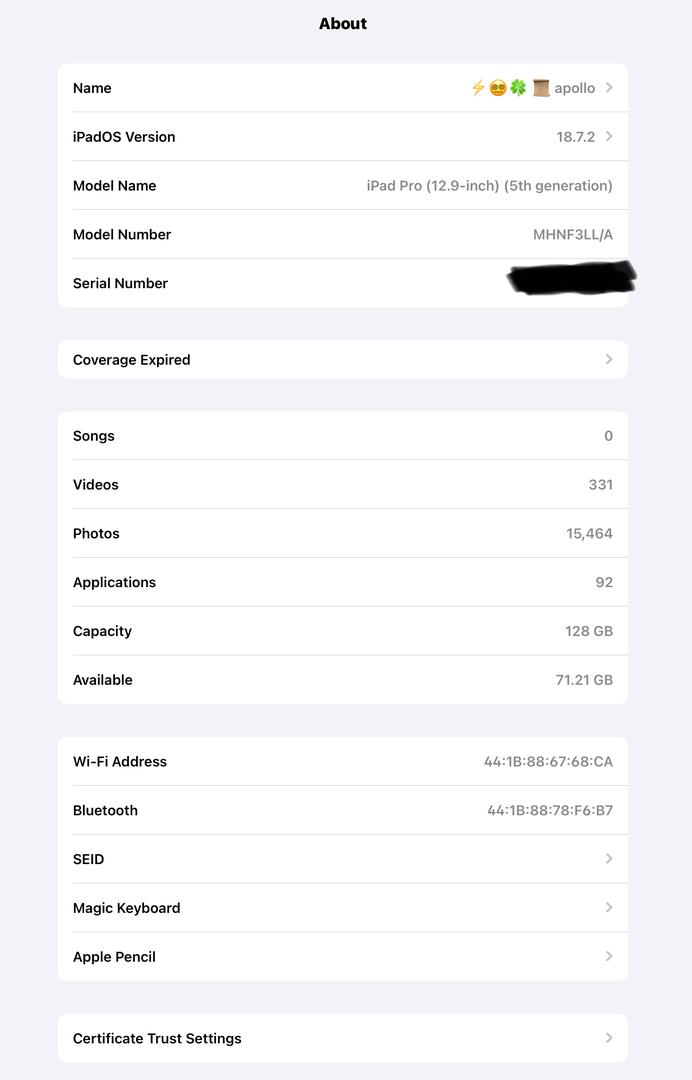Screen dimensions: 692x1080
Task: Tap the Apple Pencil chevron arrow
Action: pos(609,957)
